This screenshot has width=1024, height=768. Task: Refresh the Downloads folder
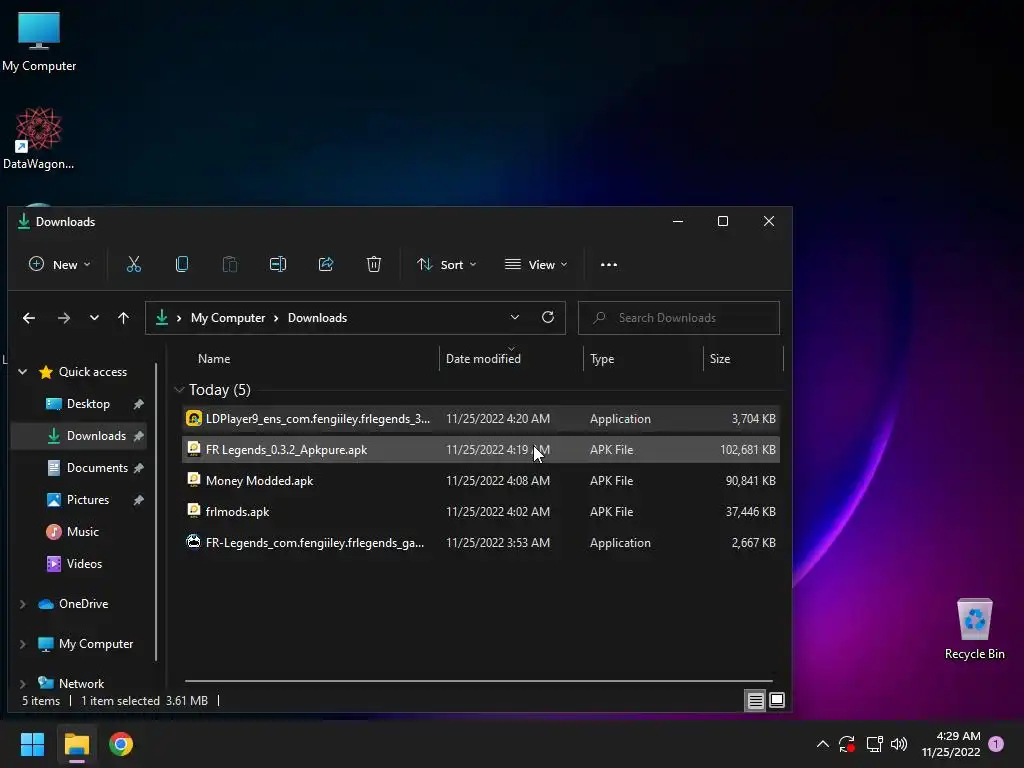point(548,317)
